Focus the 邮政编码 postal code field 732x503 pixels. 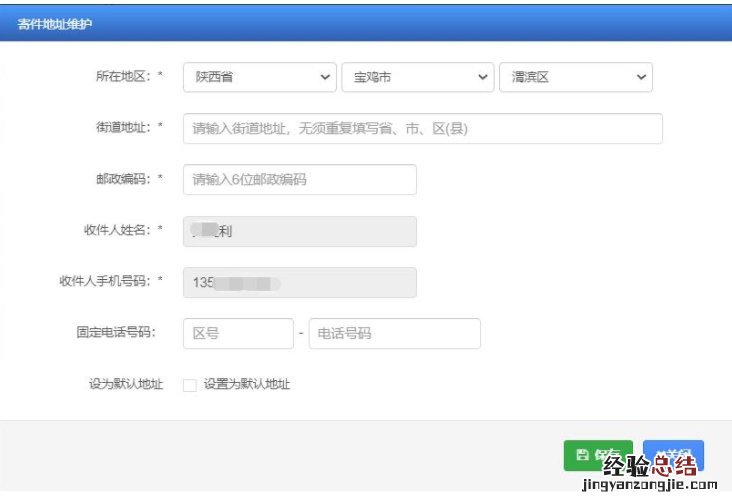(299, 180)
